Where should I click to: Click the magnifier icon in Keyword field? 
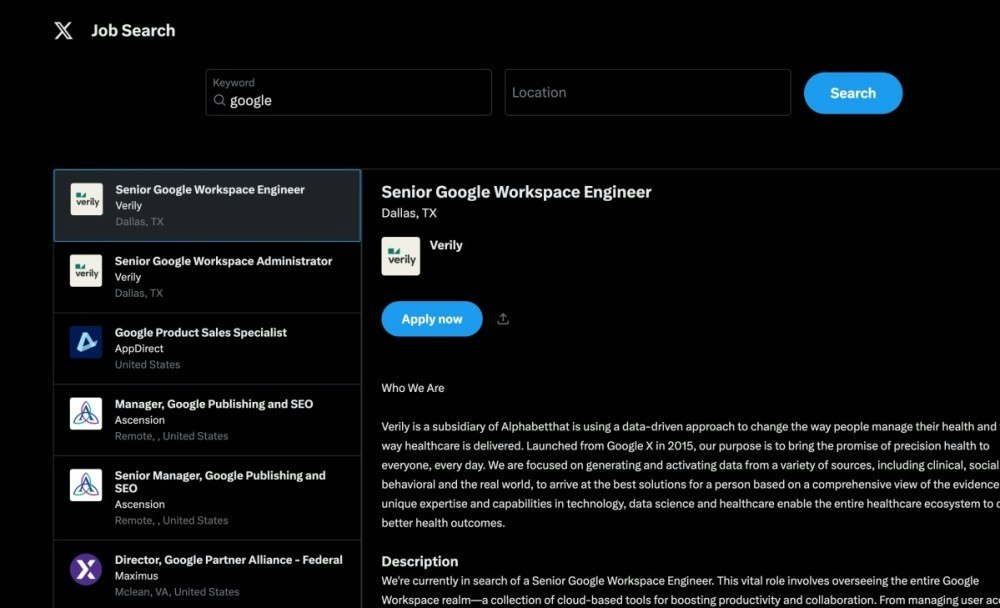219,100
